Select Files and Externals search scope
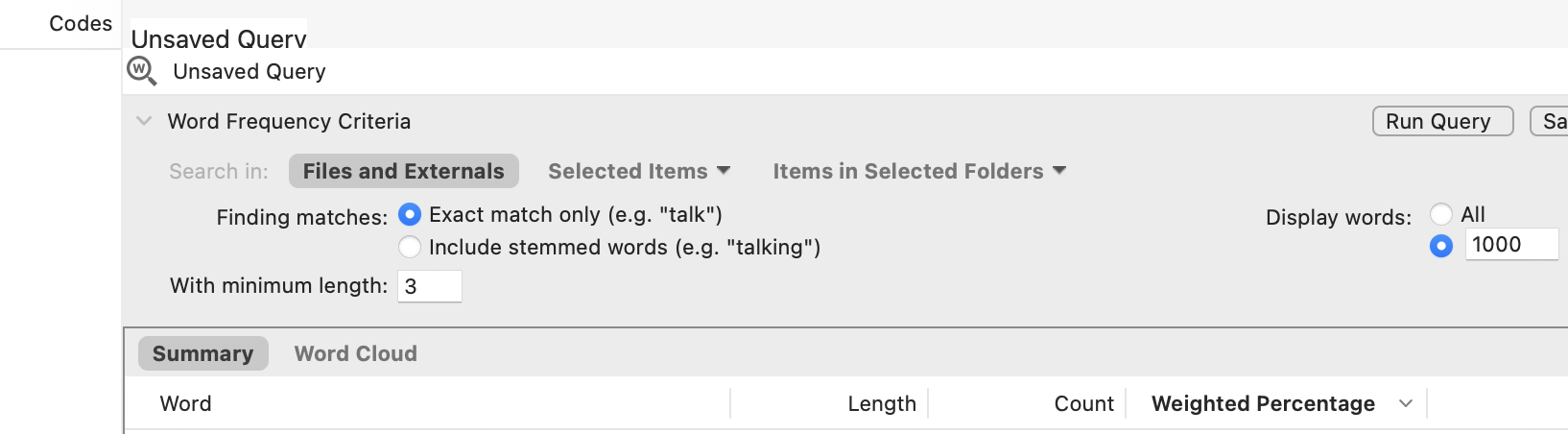The image size is (1568, 434). (403, 171)
